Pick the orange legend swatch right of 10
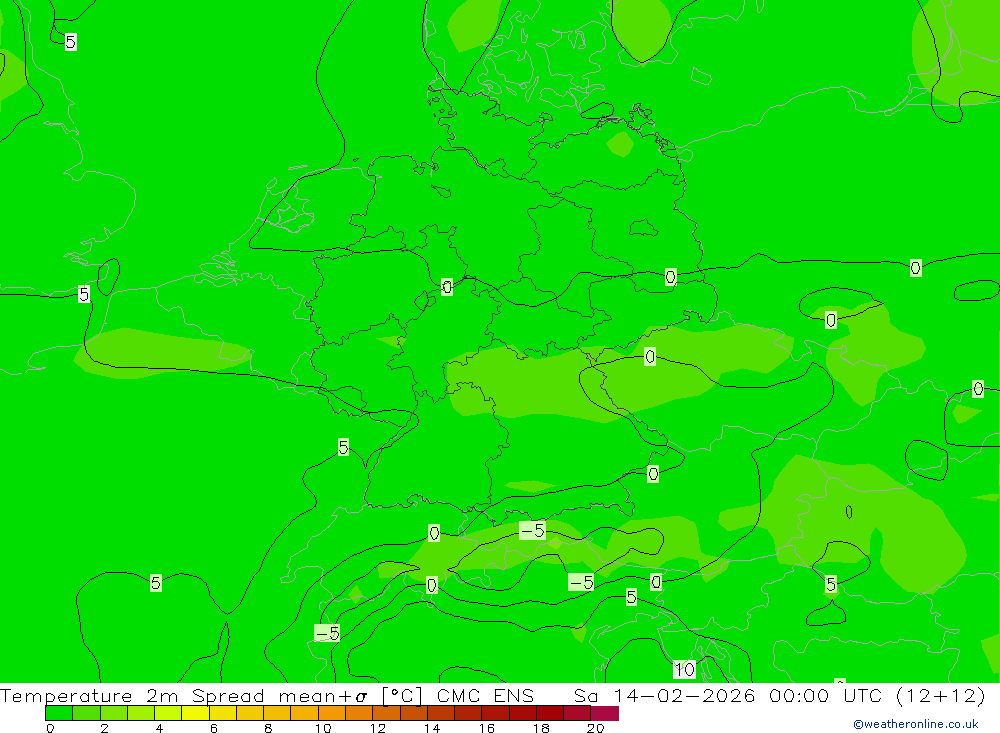The image size is (1000, 733). click(x=332, y=713)
